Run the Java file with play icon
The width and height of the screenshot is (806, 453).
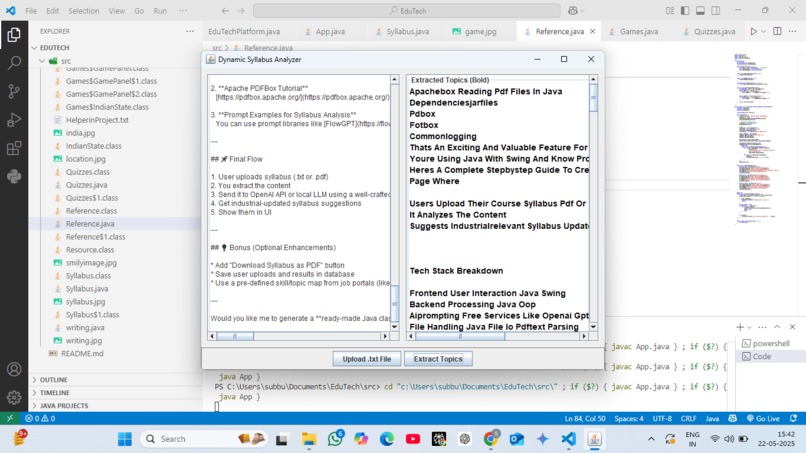[753, 31]
